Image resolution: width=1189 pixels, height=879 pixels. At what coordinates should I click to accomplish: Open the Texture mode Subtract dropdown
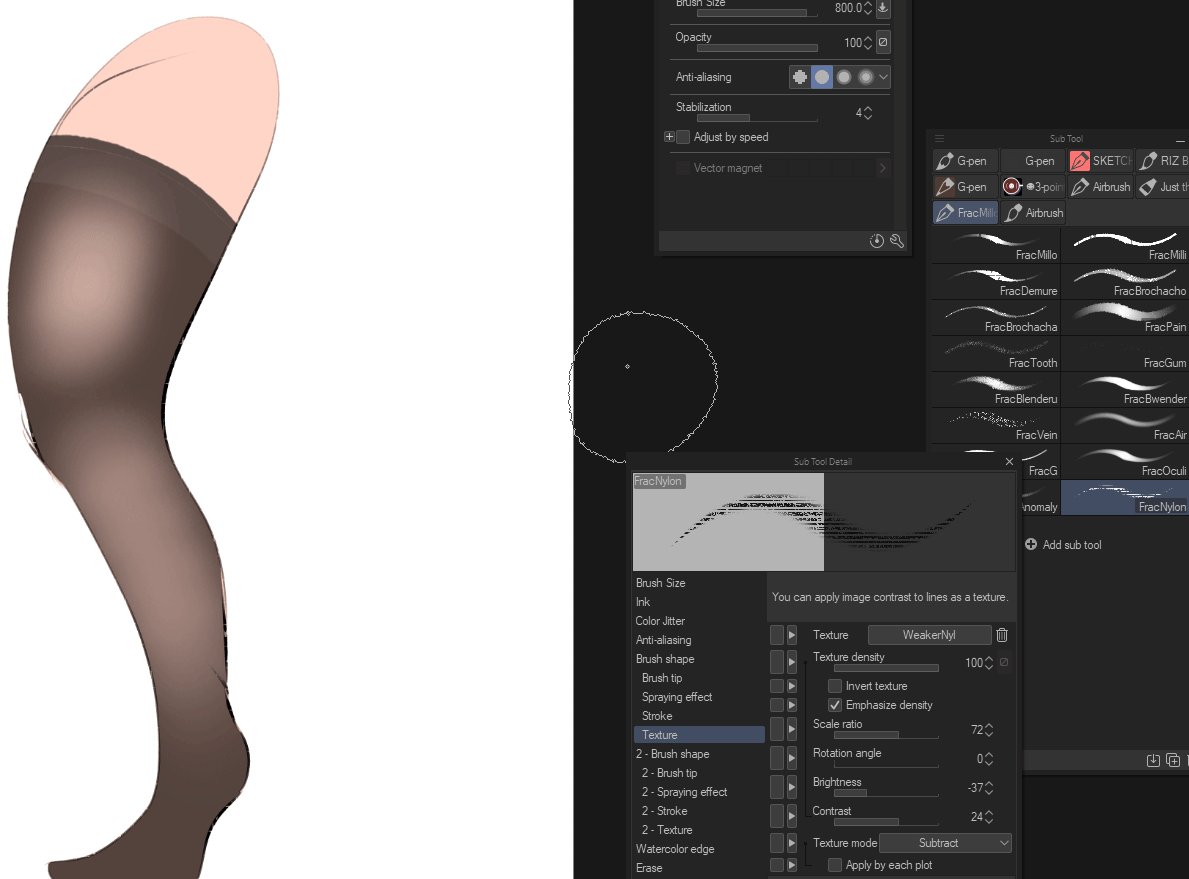[945, 843]
